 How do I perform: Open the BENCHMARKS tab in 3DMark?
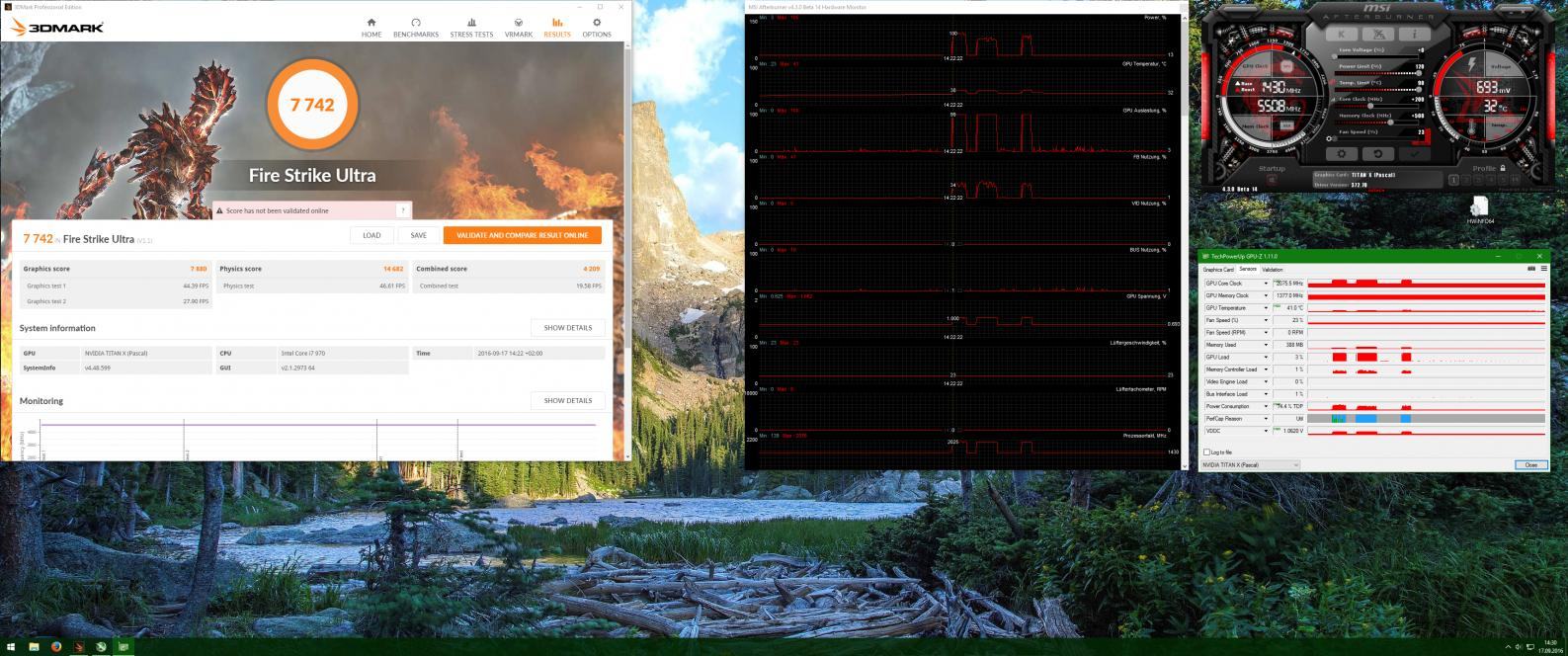coord(416,27)
